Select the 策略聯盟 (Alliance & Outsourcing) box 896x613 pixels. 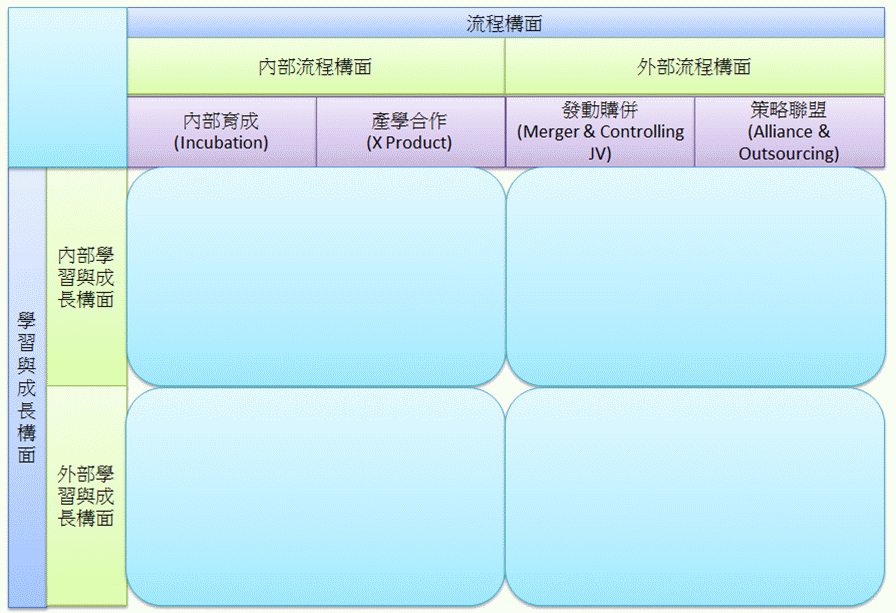point(789,132)
